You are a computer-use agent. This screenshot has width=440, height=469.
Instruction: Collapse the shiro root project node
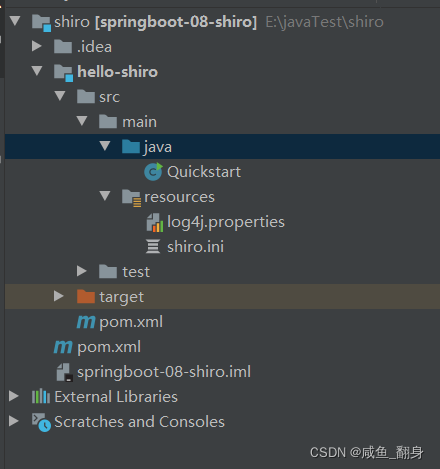tap(15, 21)
